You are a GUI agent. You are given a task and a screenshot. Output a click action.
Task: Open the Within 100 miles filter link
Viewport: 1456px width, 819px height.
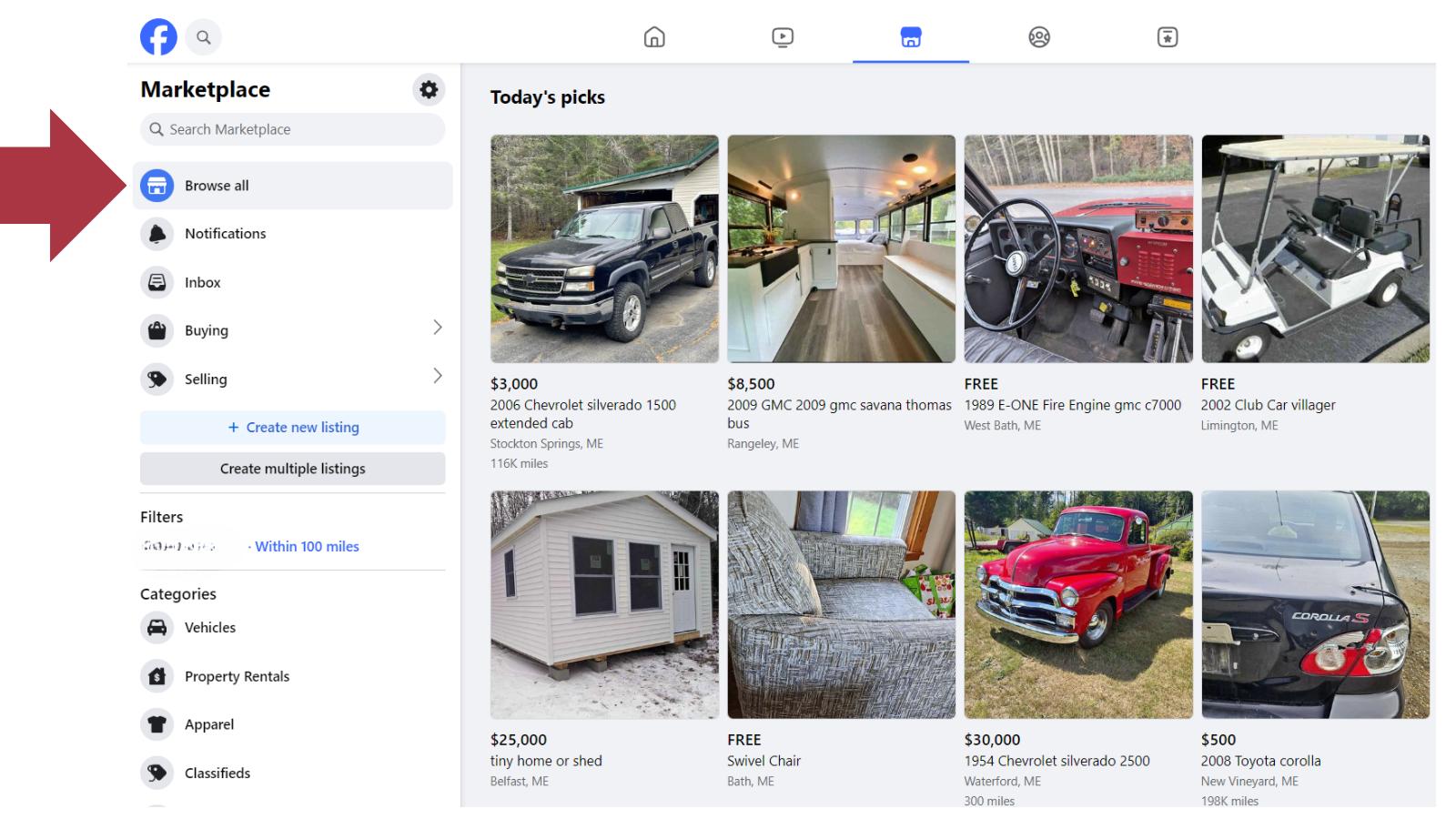click(x=305, y=546)
